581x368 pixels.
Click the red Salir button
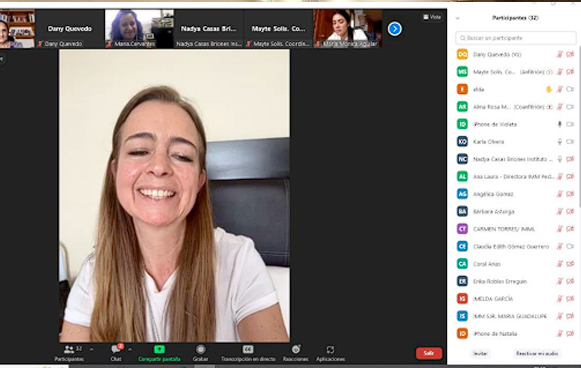(429, 353)
